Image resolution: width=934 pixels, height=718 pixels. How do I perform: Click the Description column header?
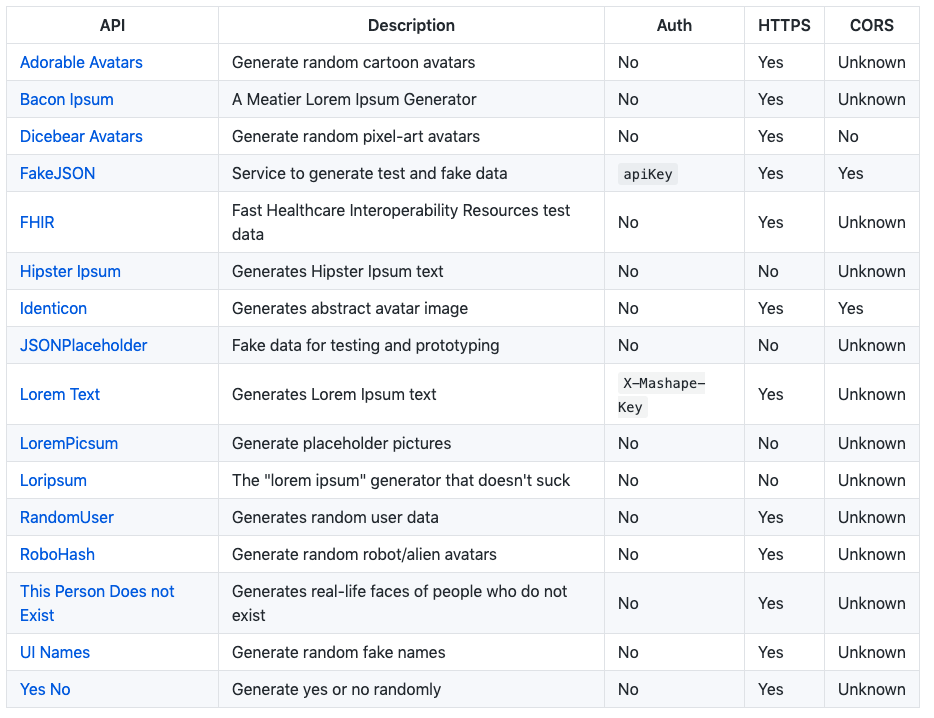[x=411, y=25]
